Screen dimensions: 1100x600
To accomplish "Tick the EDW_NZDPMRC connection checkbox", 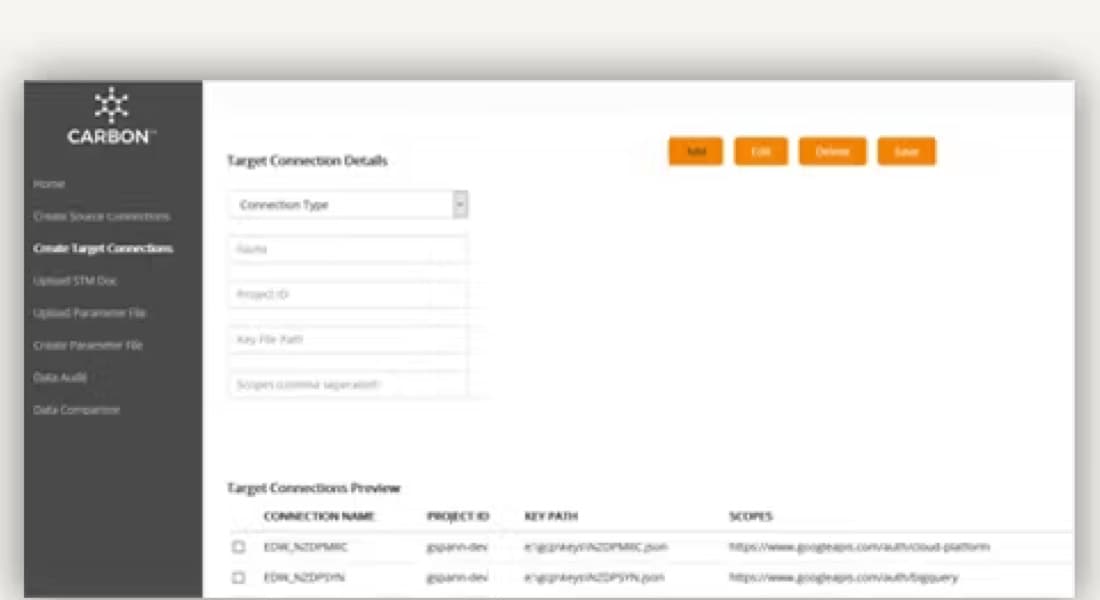I will click(239, 547).
